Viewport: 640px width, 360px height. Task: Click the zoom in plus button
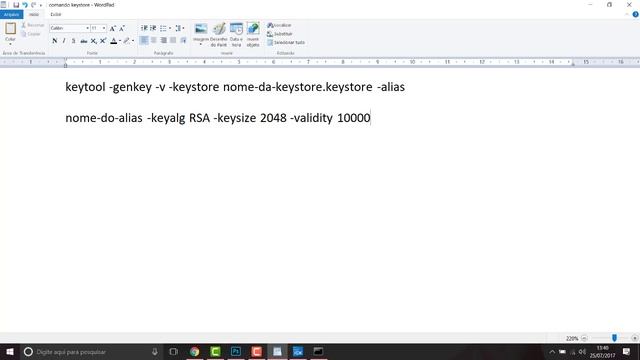click(x=634, y=338)
